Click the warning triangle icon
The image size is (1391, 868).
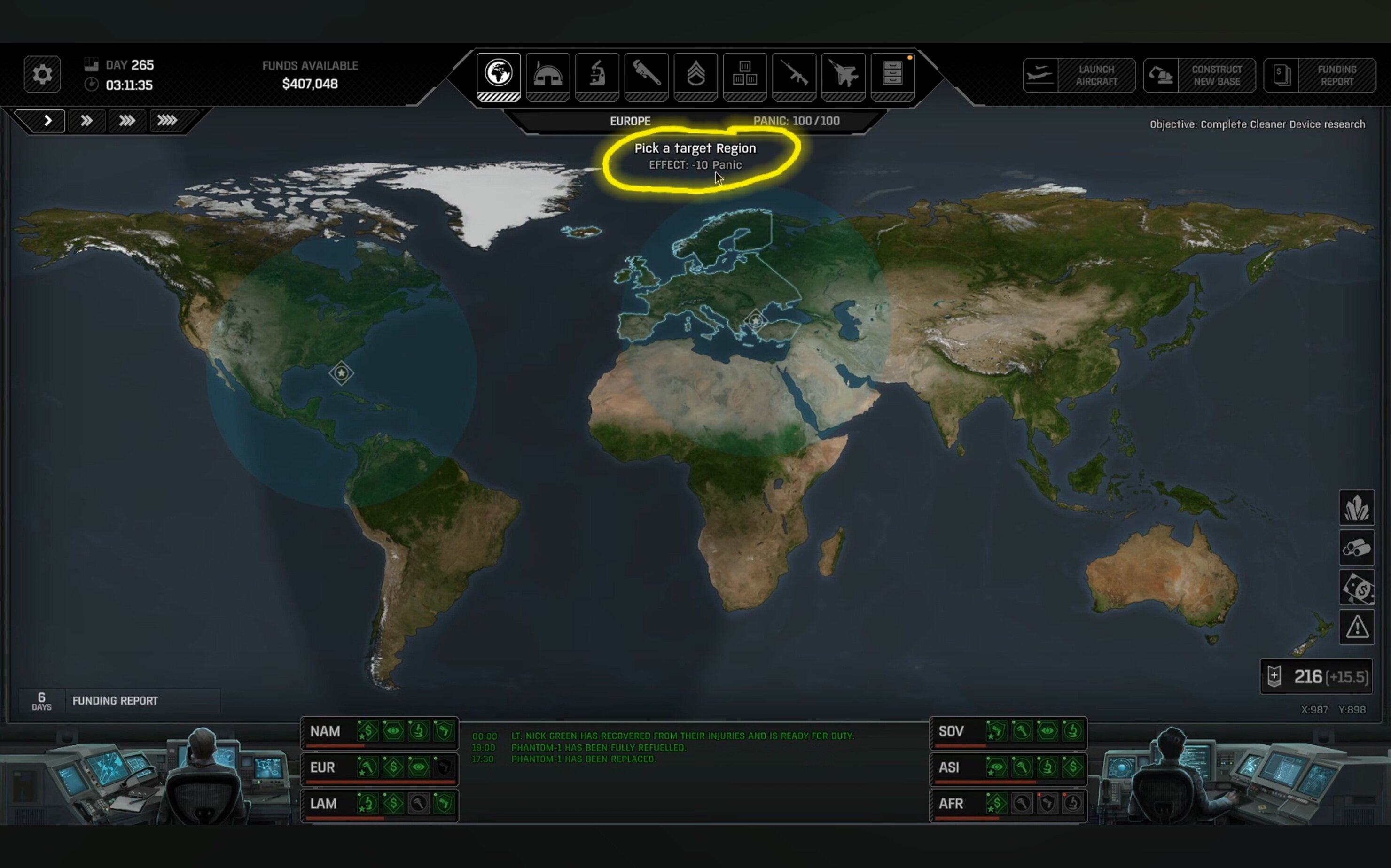coord(1357,627)
